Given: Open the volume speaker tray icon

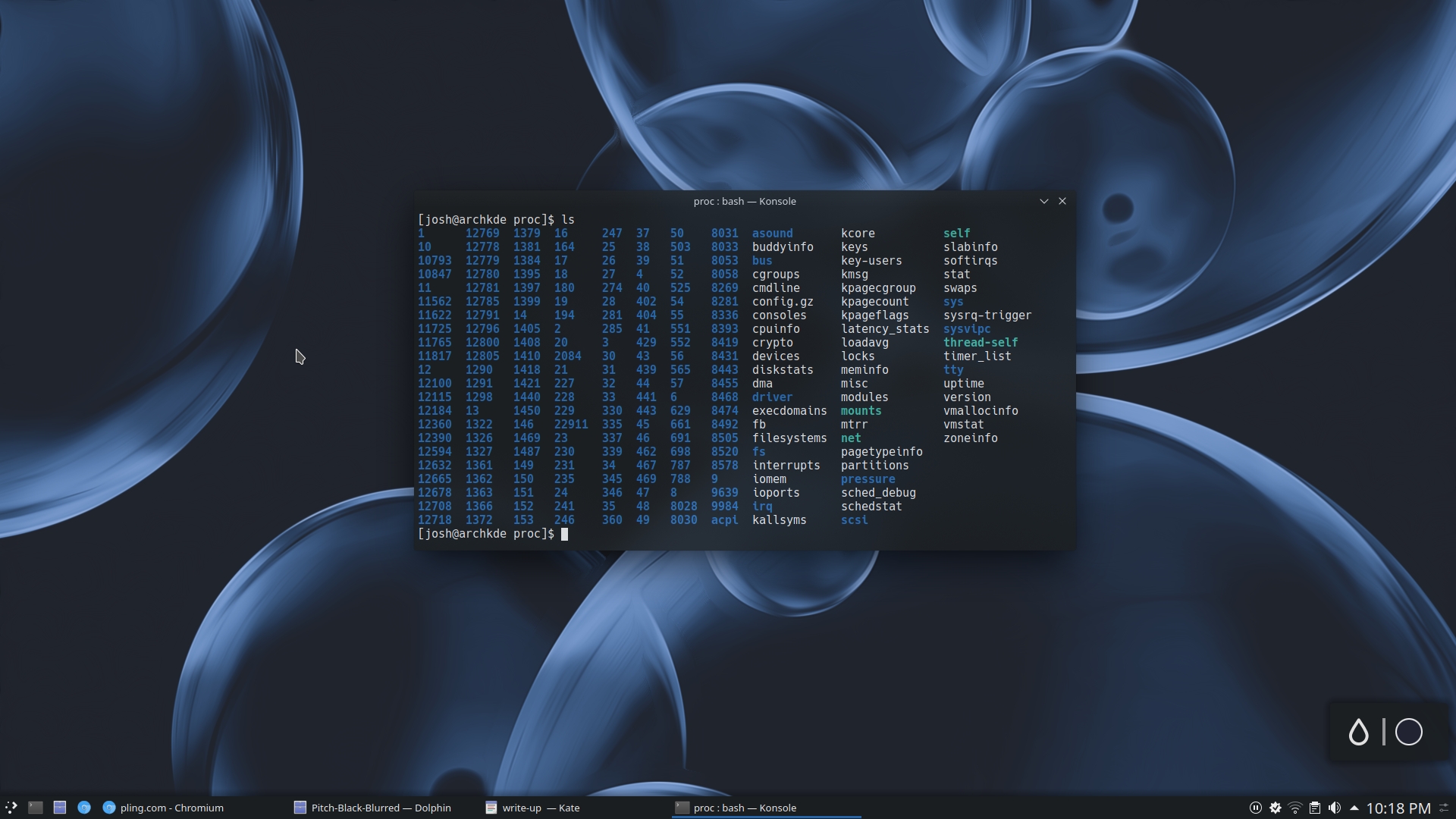Looking at the screenshot, I should [x=1335, y=808].
